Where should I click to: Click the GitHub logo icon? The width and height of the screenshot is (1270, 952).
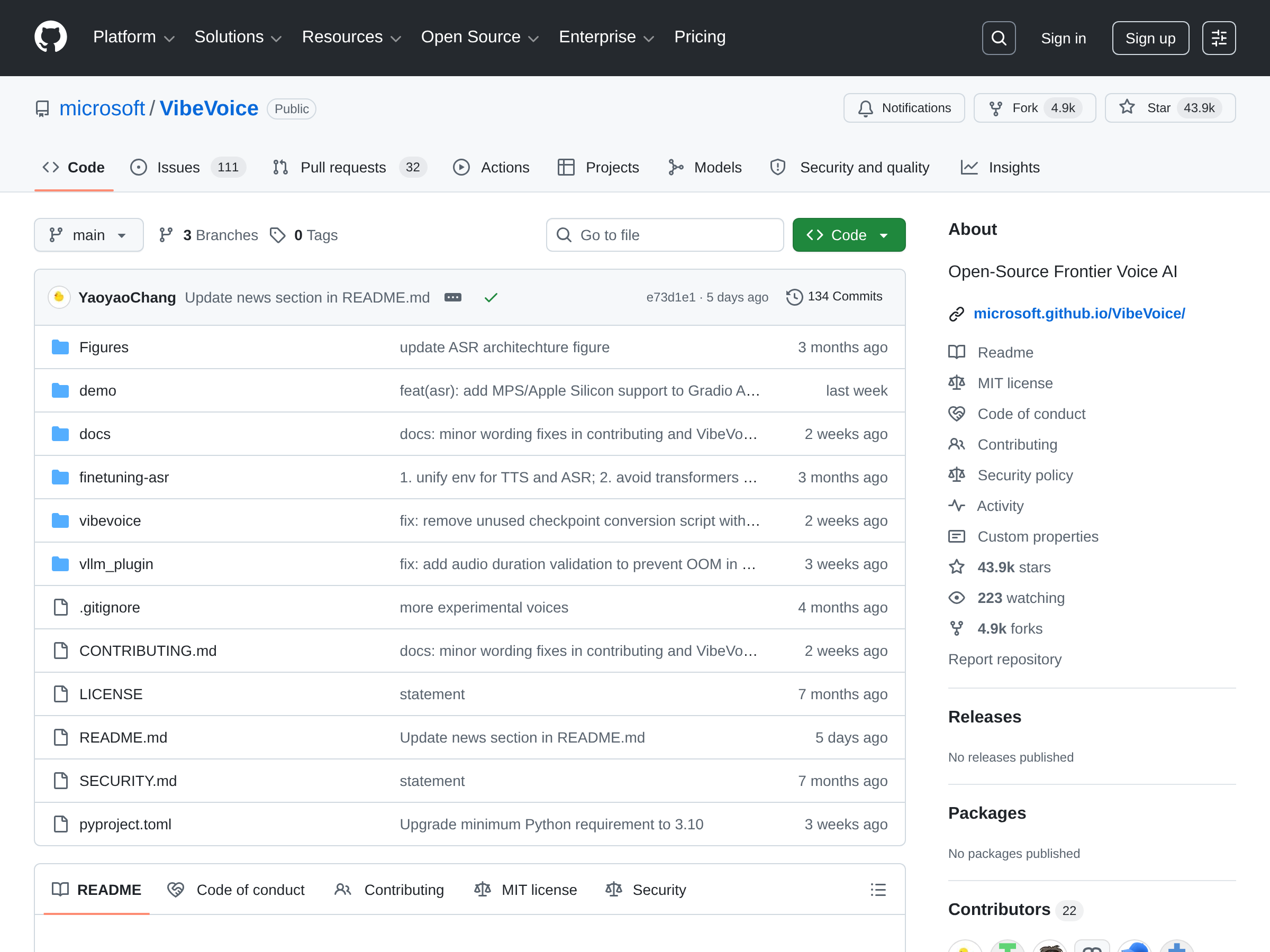pos(50,38)
